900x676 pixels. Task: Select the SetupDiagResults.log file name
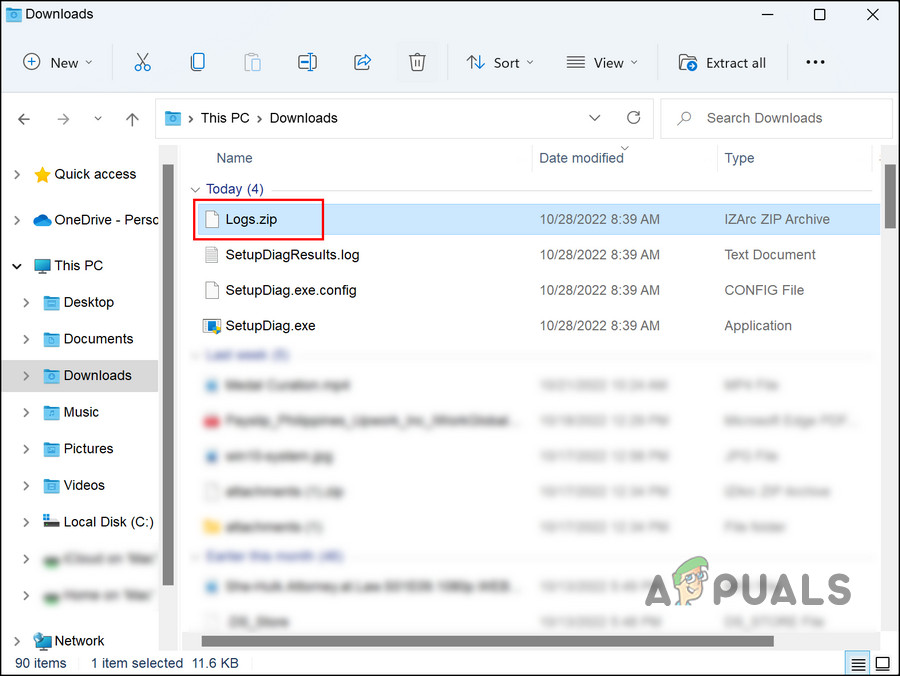pos(292,255)
